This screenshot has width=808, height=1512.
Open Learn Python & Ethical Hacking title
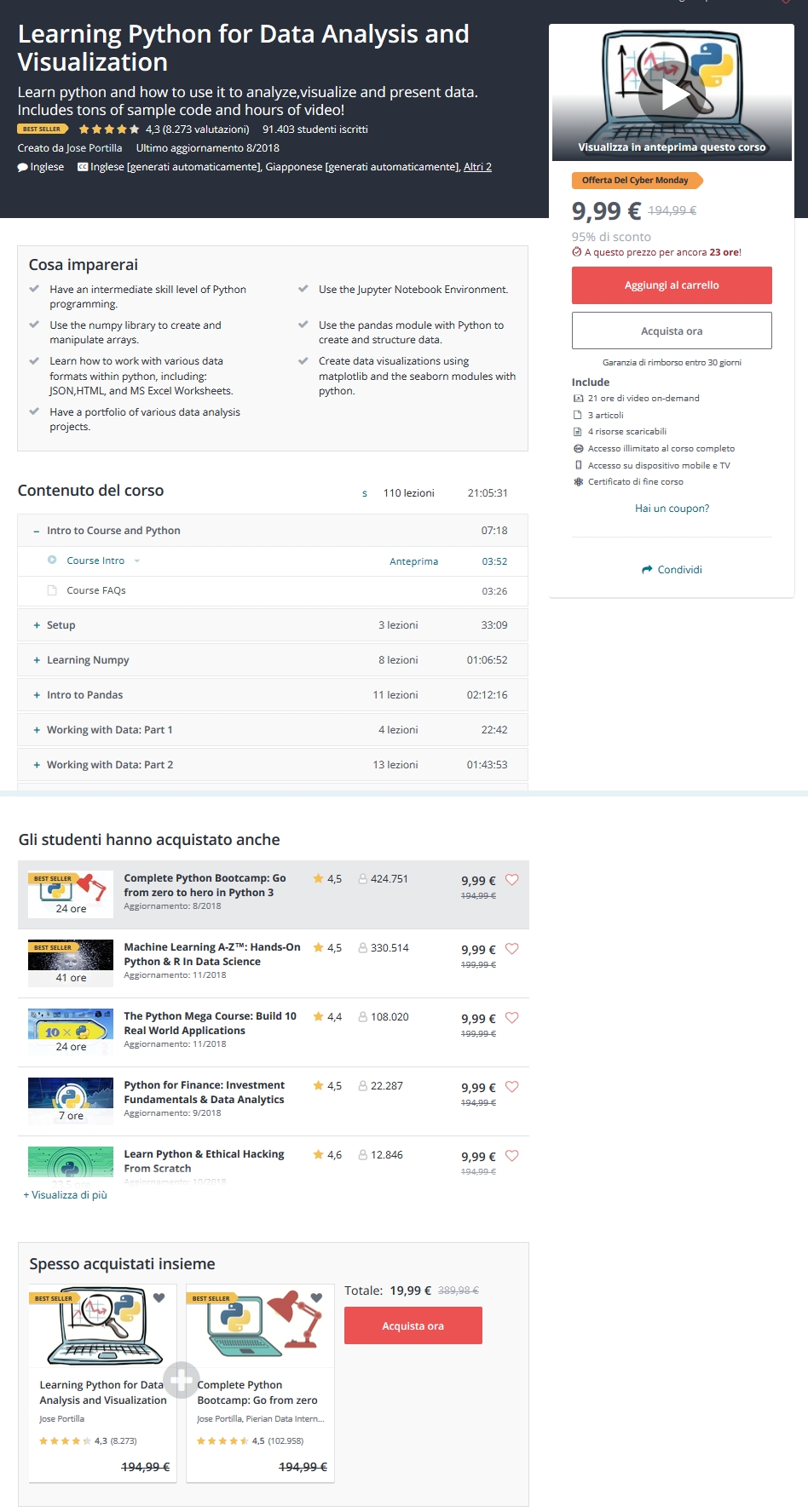[x=205, y=1161]
